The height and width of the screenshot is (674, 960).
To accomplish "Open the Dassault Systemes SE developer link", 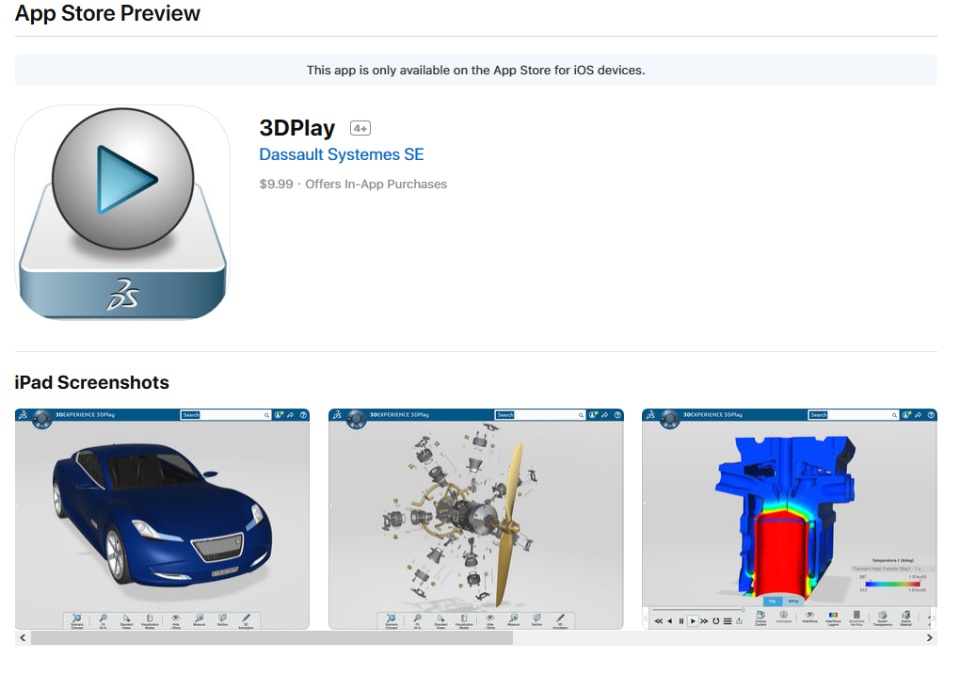I will (342, 154).
